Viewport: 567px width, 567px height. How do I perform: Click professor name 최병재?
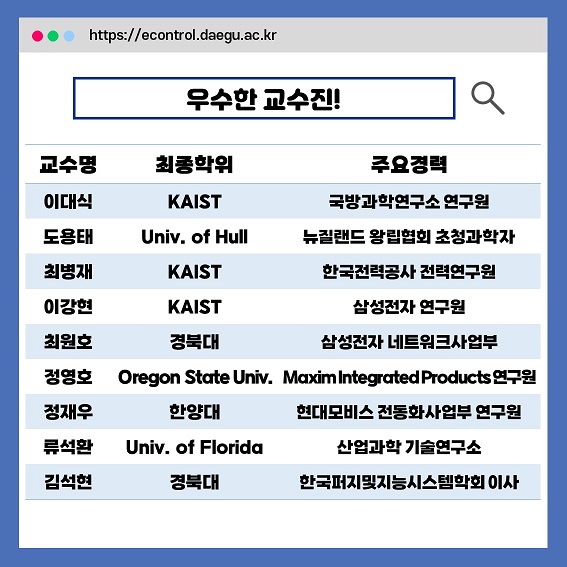pyautogui.click(x=68, y=272)
